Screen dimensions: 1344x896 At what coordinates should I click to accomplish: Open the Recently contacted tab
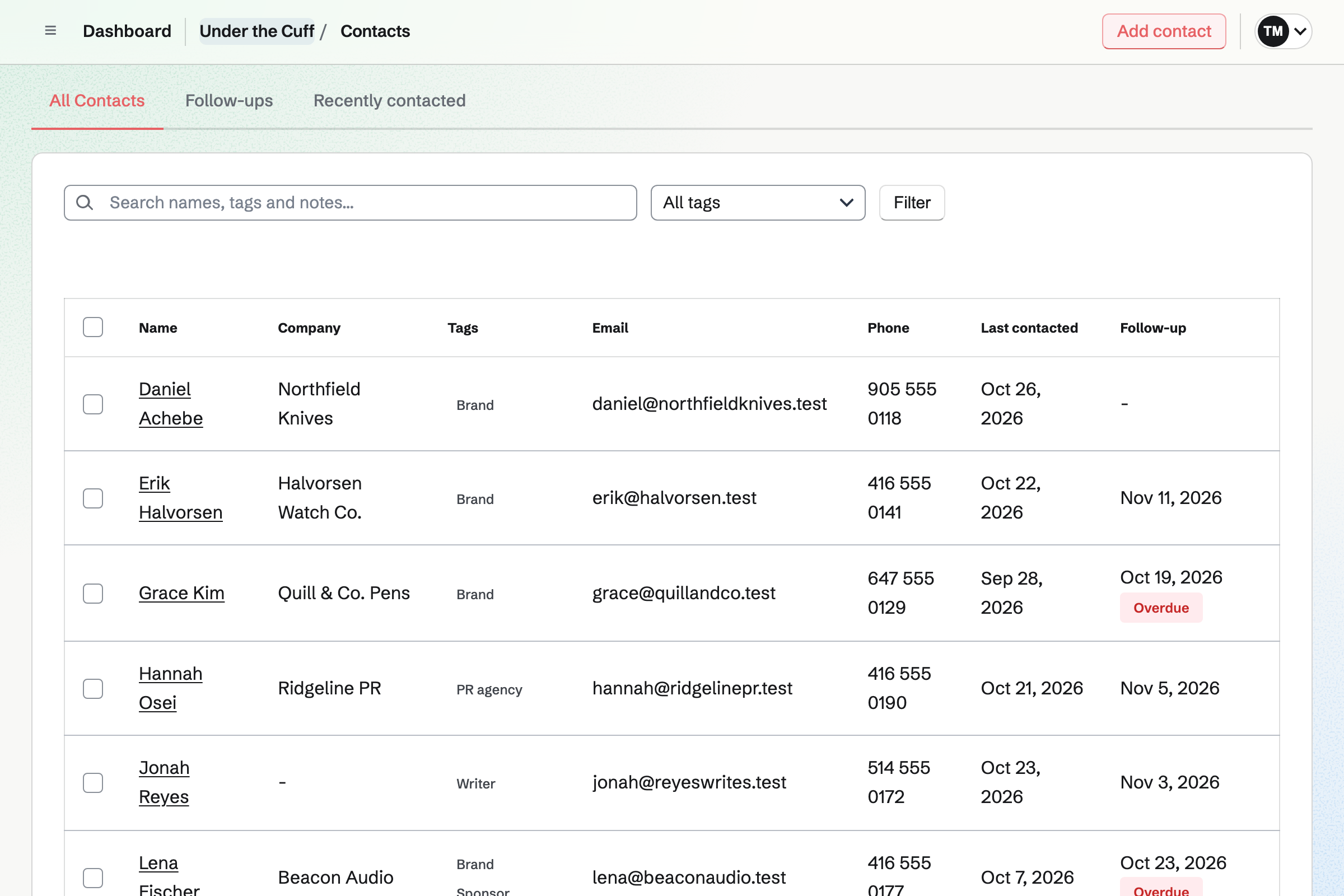pos(389,101)
